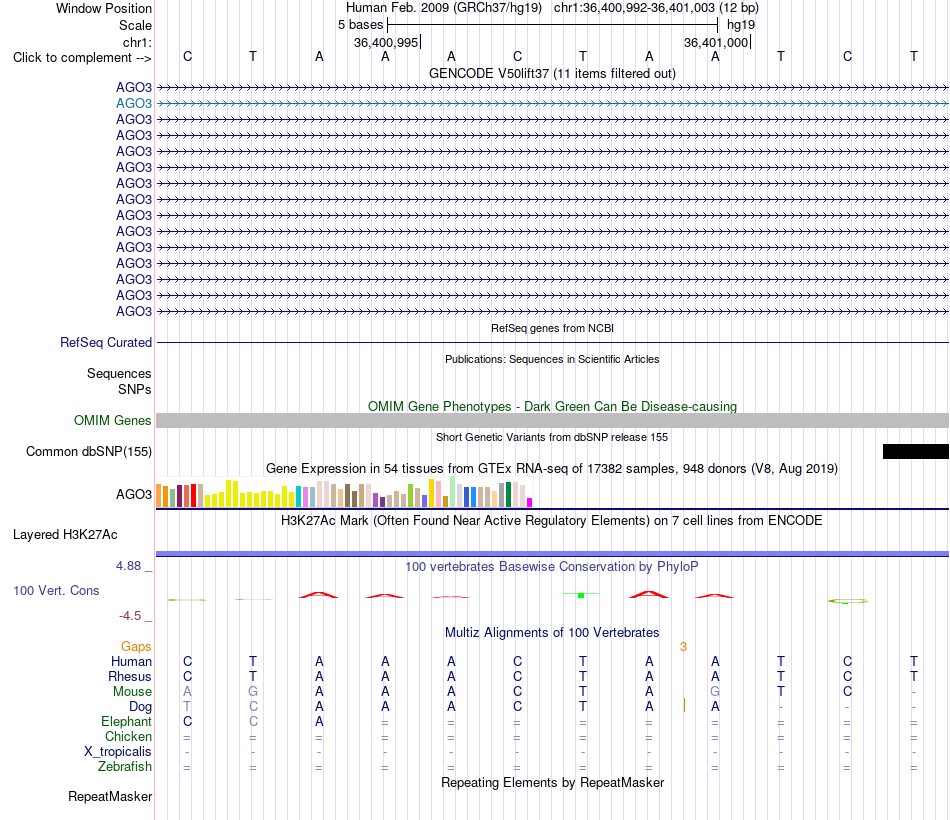Click the orange '3' gap count

[x=683, y=647]
